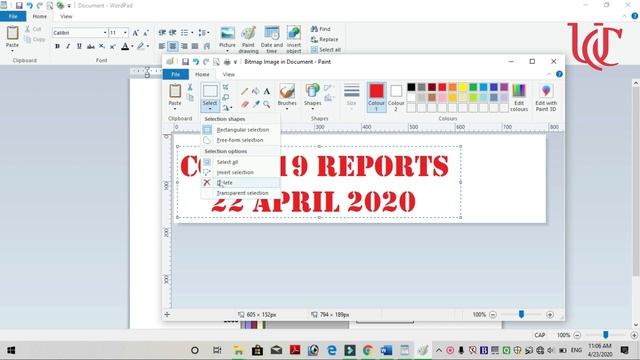Click the Copy icon in Paint clipboard group

[x=190, y=97]
